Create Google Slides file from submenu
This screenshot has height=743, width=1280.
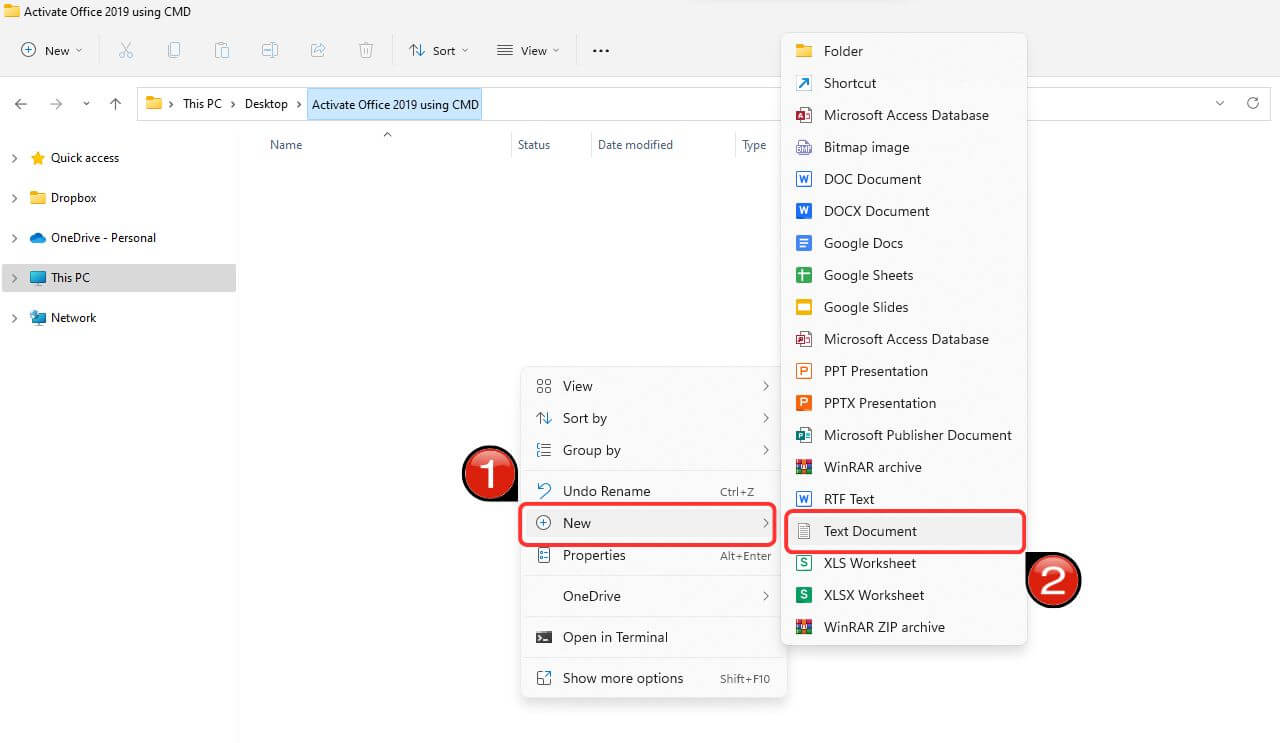point(904,307)
